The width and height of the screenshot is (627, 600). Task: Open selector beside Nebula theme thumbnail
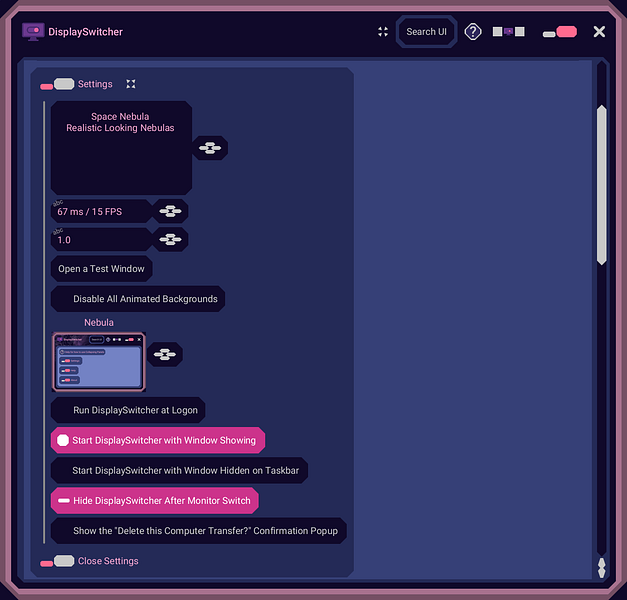[x=165, y=354]
